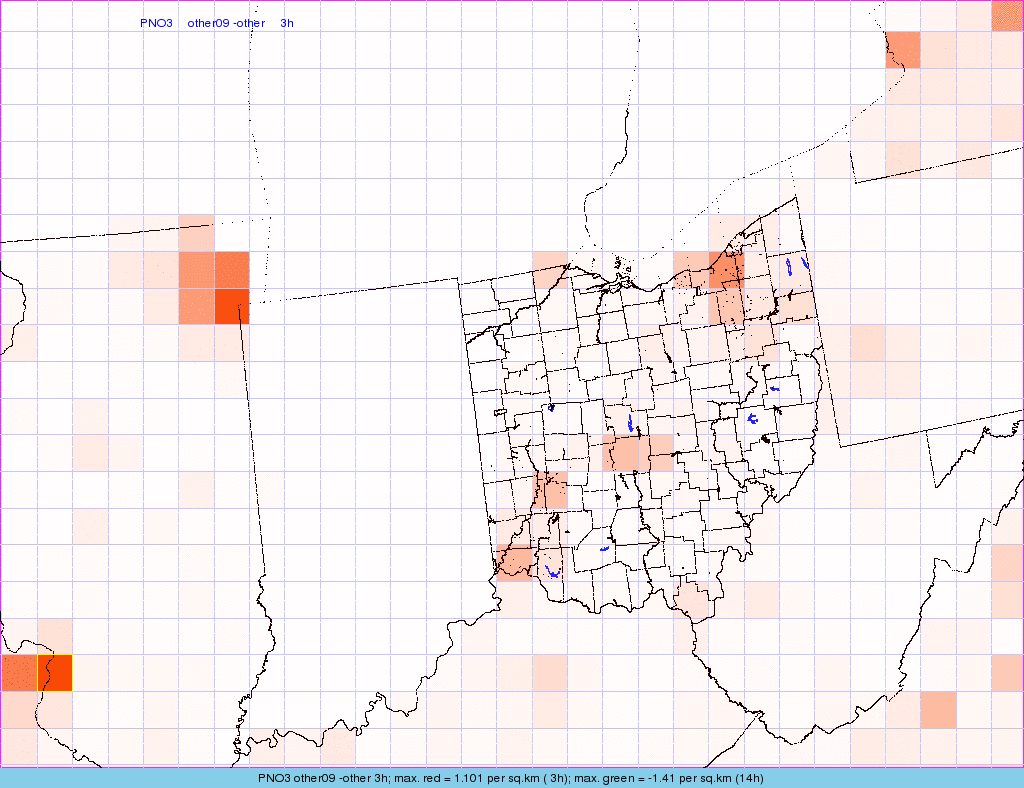
Task: Click the yellow-outlined red cell at bottom-left
Action: (55, 673)
